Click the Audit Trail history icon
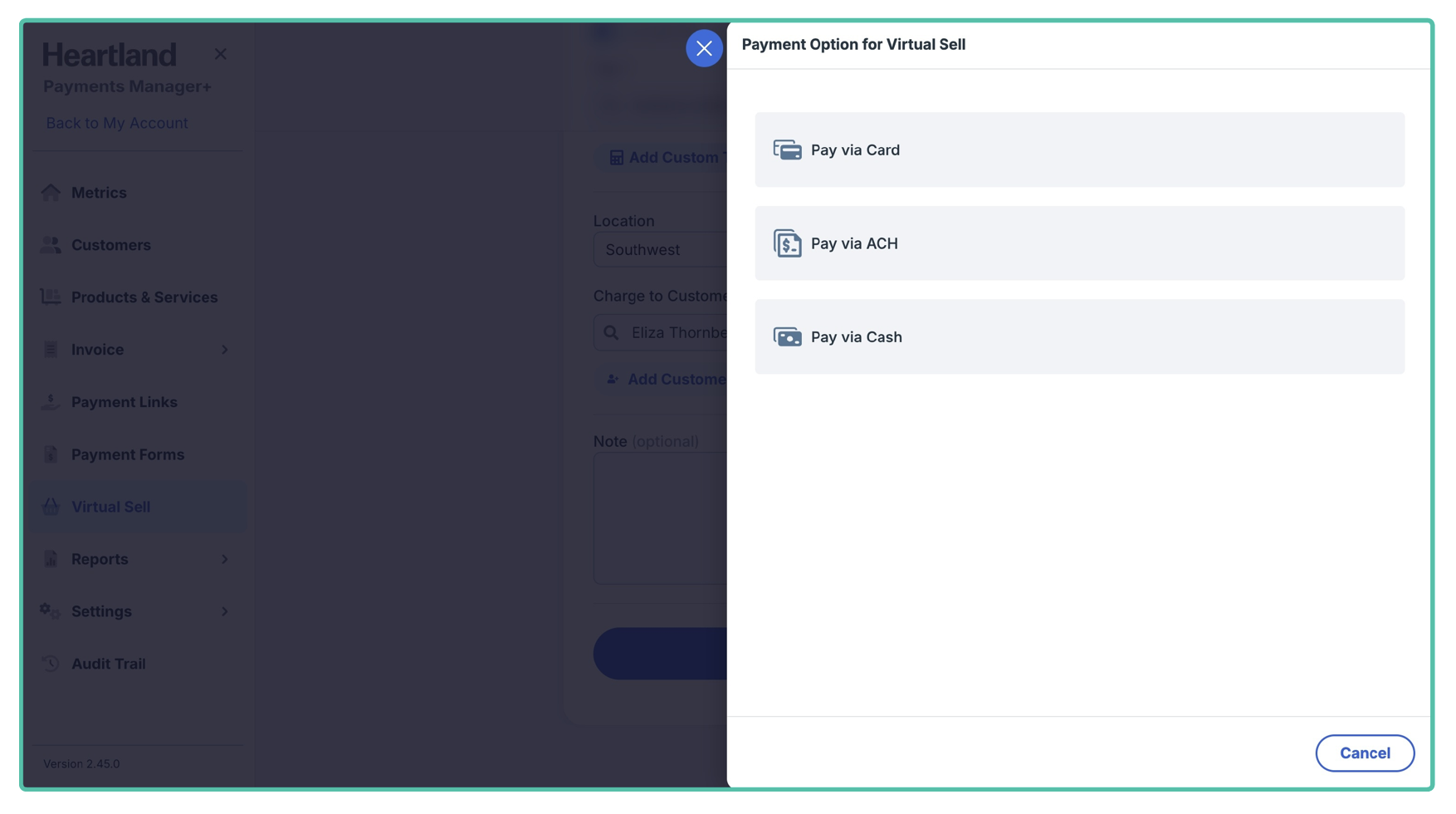 51,664
